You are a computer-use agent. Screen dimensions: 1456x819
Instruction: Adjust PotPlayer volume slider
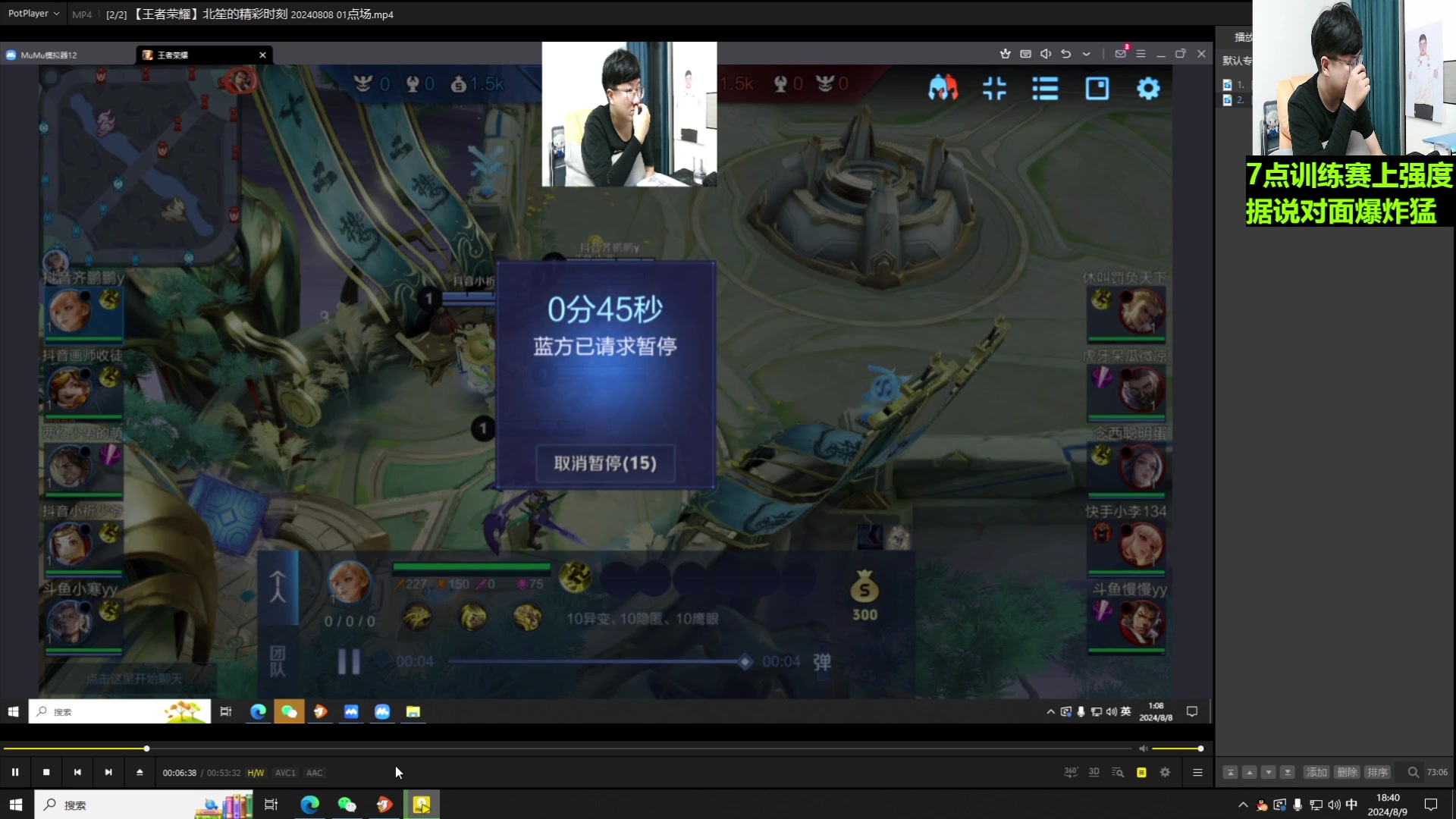pyautogui.click(x=1176, y=748)
